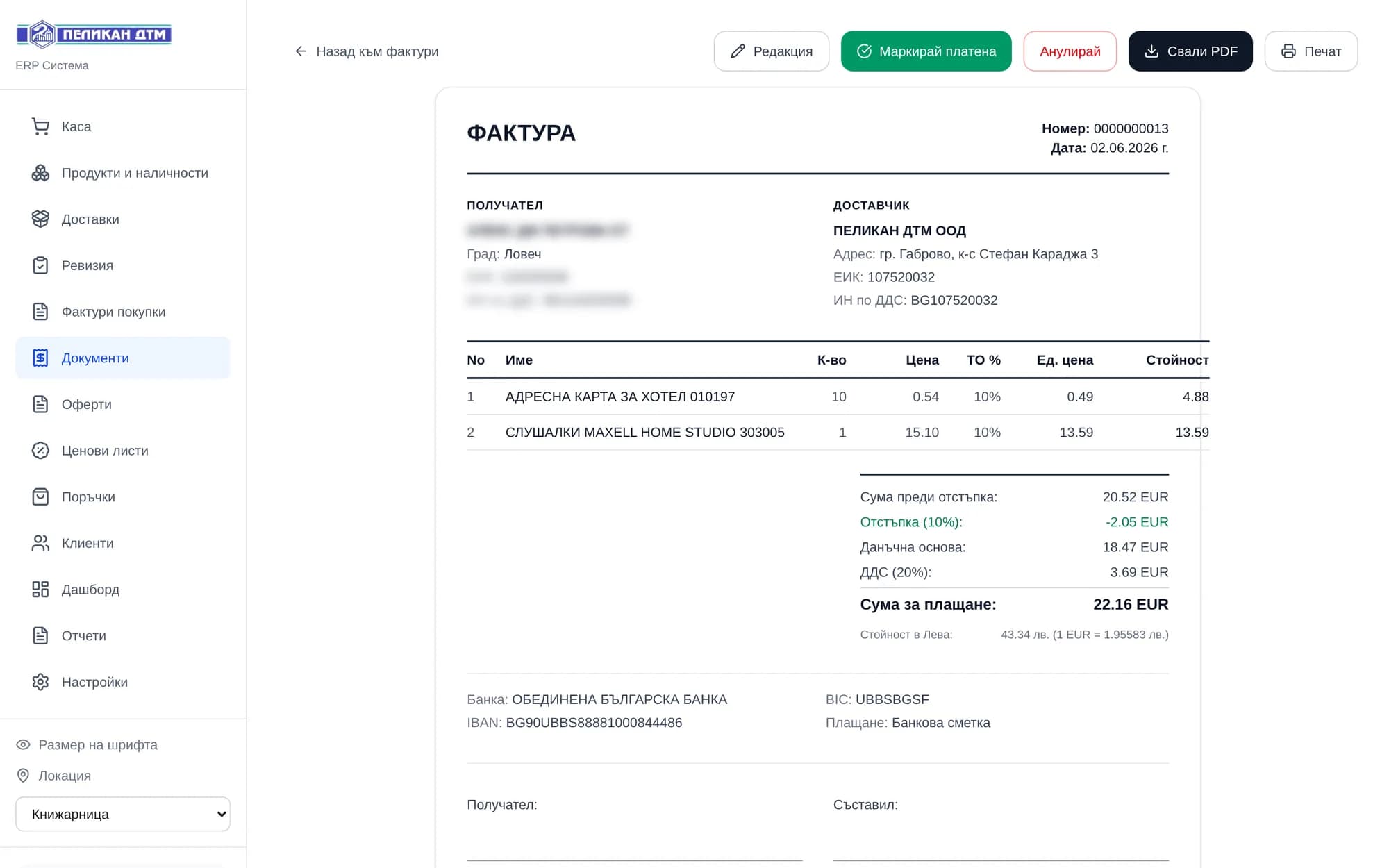1389x868 pixels.
Task: Click the Фактури покупки document icon
Action: click(40, 312)
